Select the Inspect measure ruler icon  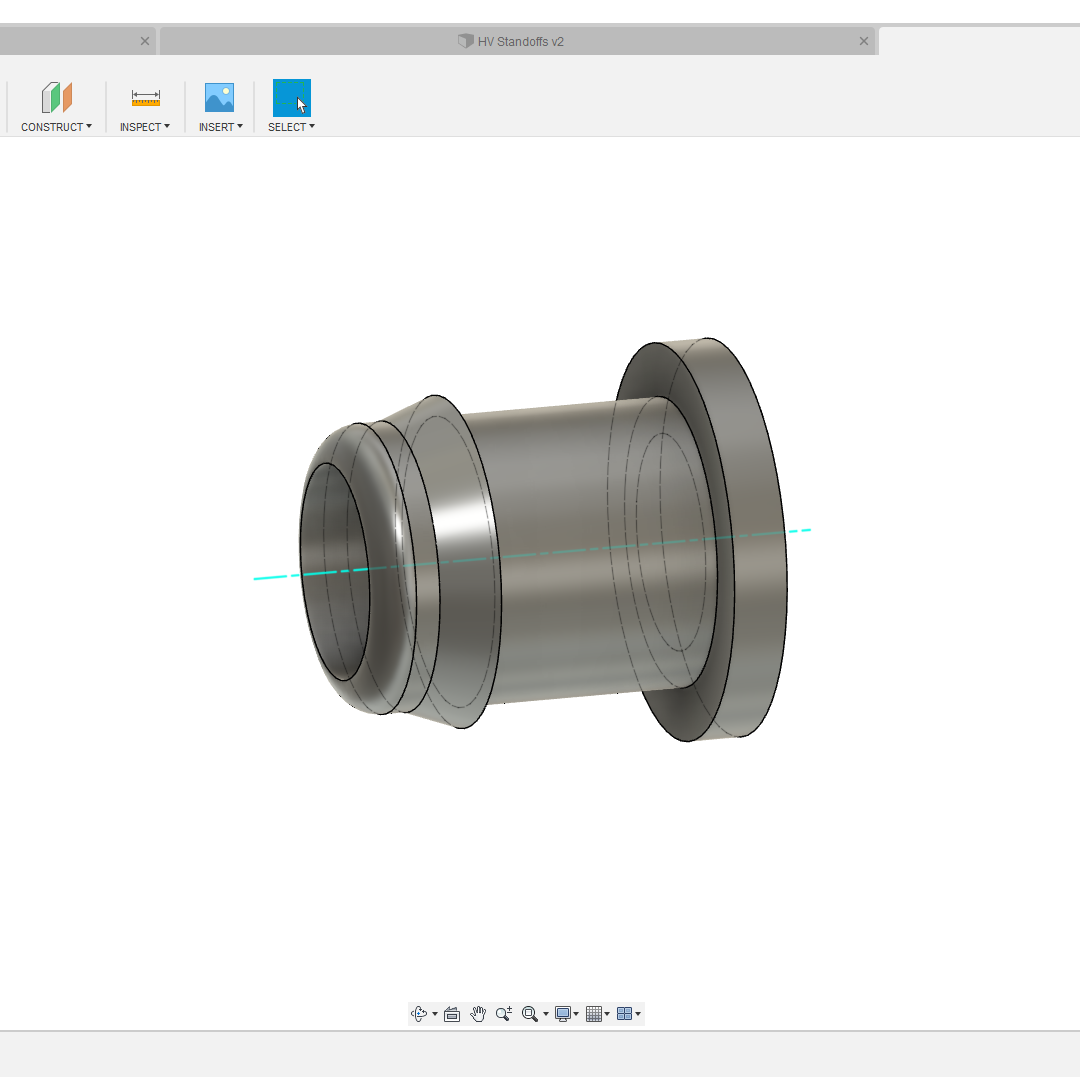click(145, 98)
